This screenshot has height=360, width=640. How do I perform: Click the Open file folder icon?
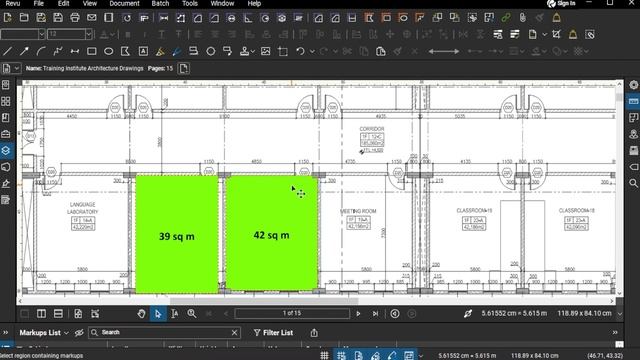(x=24, y=18)
